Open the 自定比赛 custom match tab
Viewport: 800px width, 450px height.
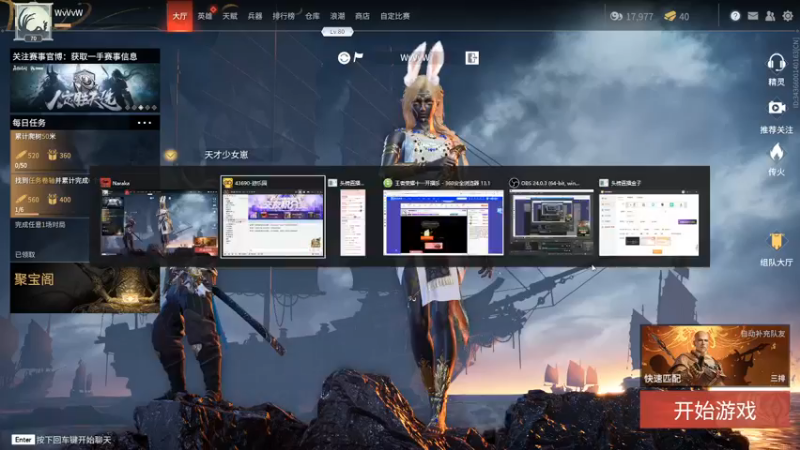(395, 16)
